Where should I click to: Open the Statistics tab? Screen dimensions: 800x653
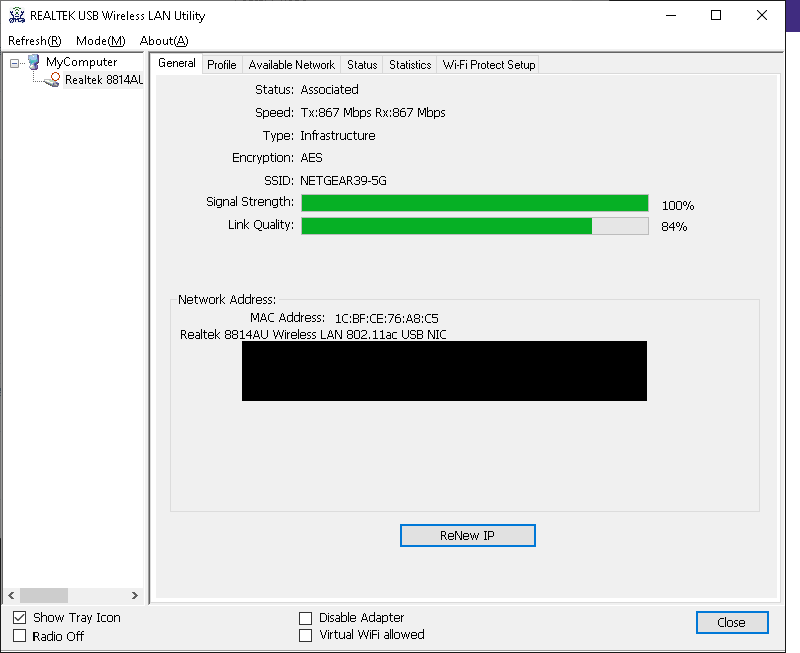[410, 65]
